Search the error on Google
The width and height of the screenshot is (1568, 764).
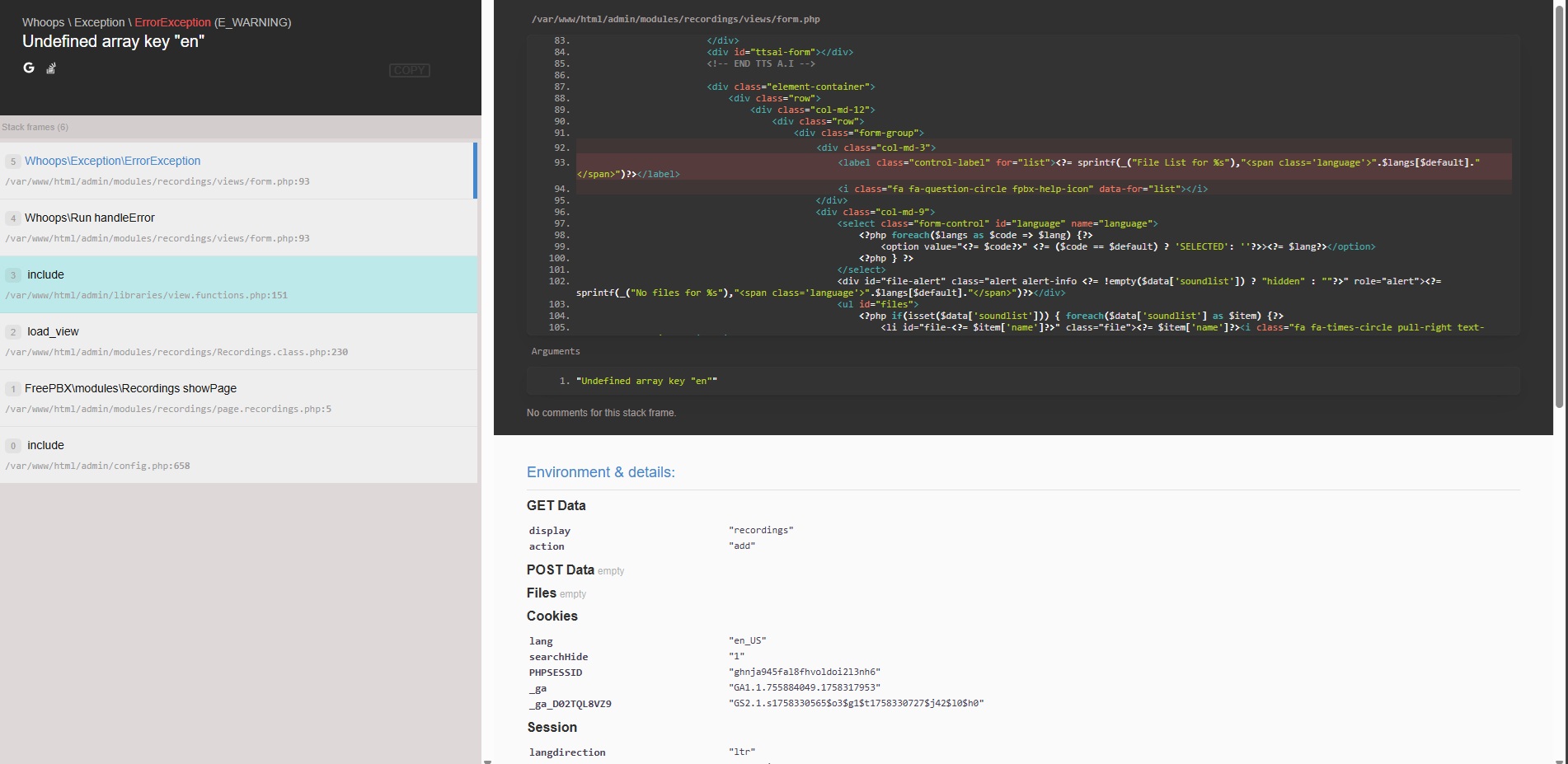[x=29, y=68]
